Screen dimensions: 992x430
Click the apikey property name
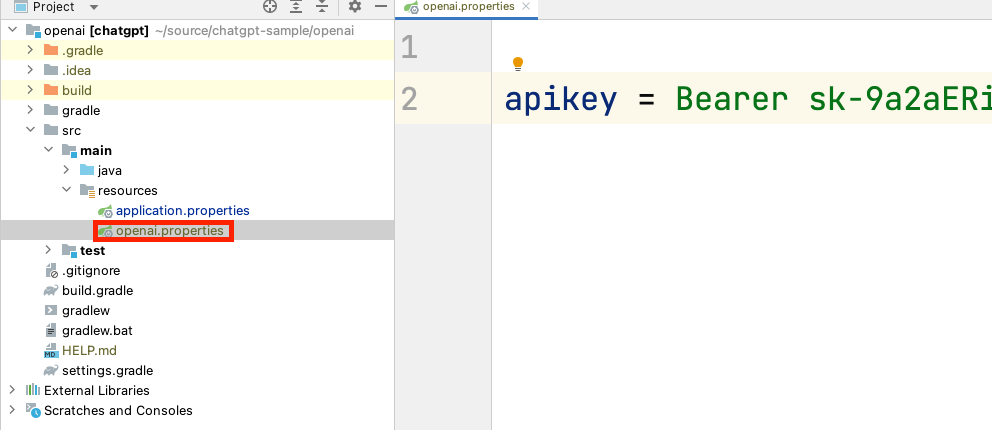(x=561, y=99)
